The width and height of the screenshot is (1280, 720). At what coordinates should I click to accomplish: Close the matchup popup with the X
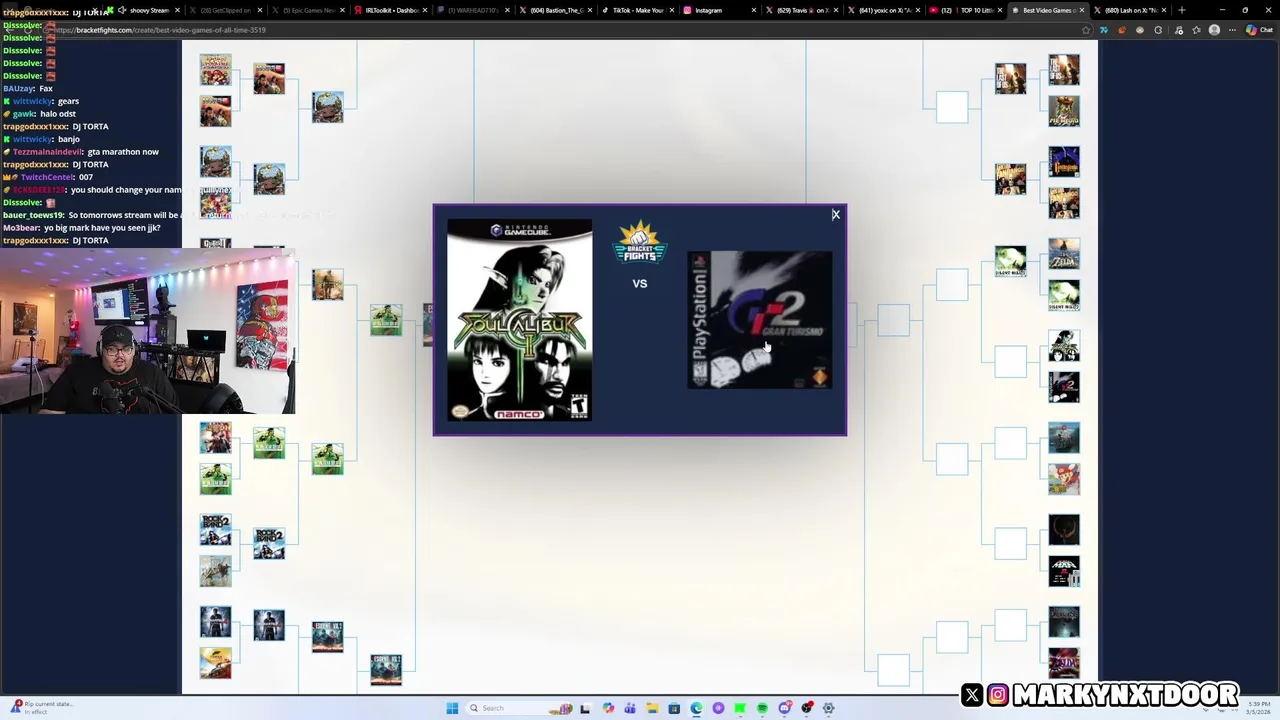[x=836, y=214]
